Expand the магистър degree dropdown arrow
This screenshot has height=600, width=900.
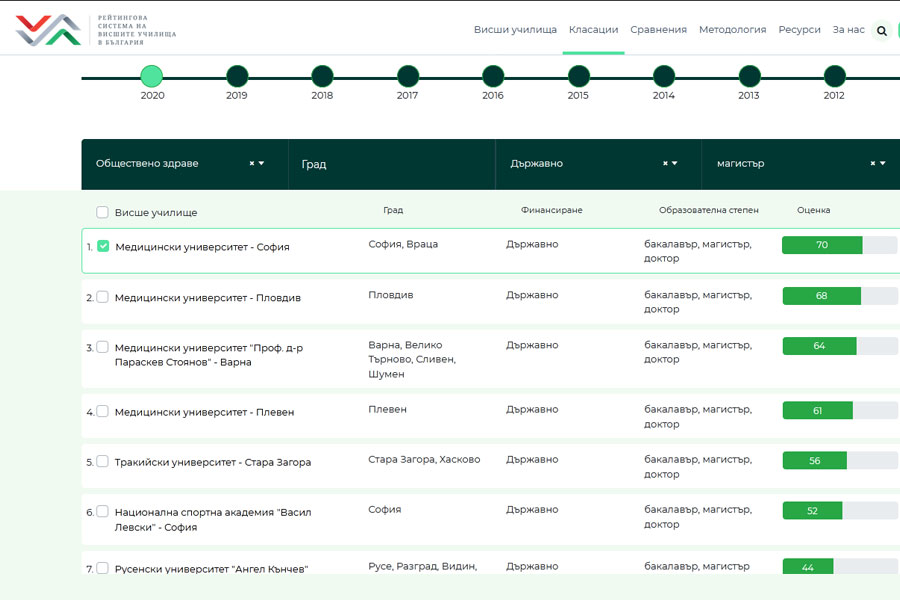tap(883, 164)
